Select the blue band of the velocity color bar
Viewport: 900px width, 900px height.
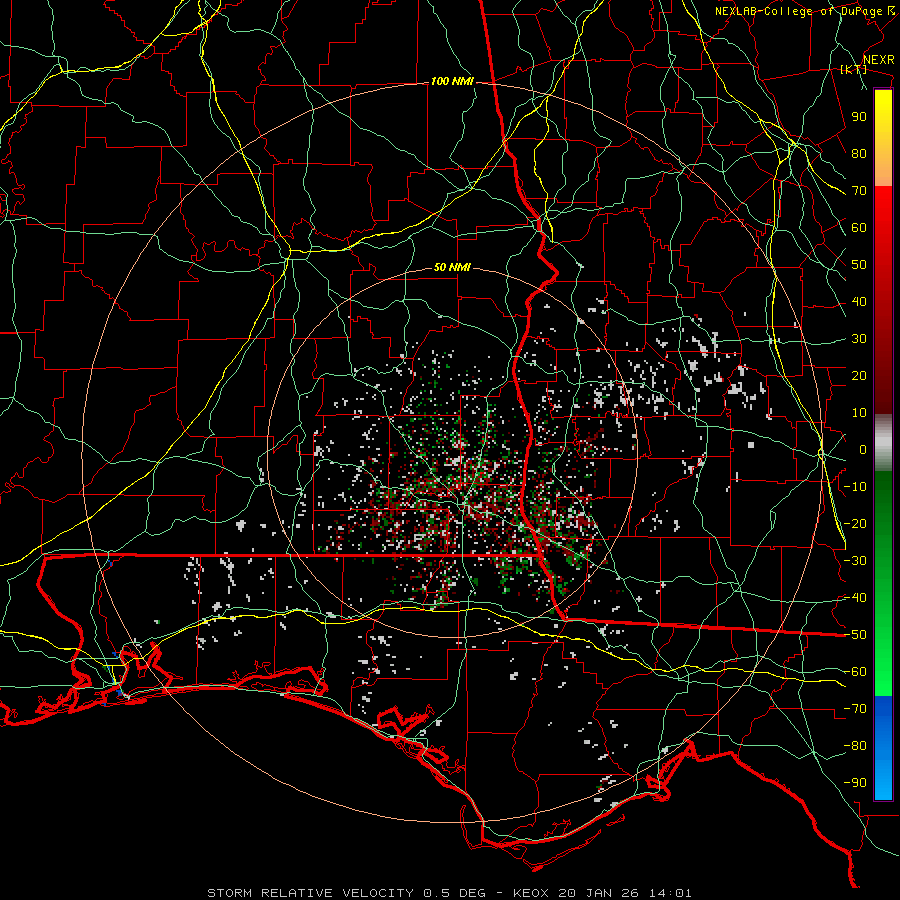[883, 748]
